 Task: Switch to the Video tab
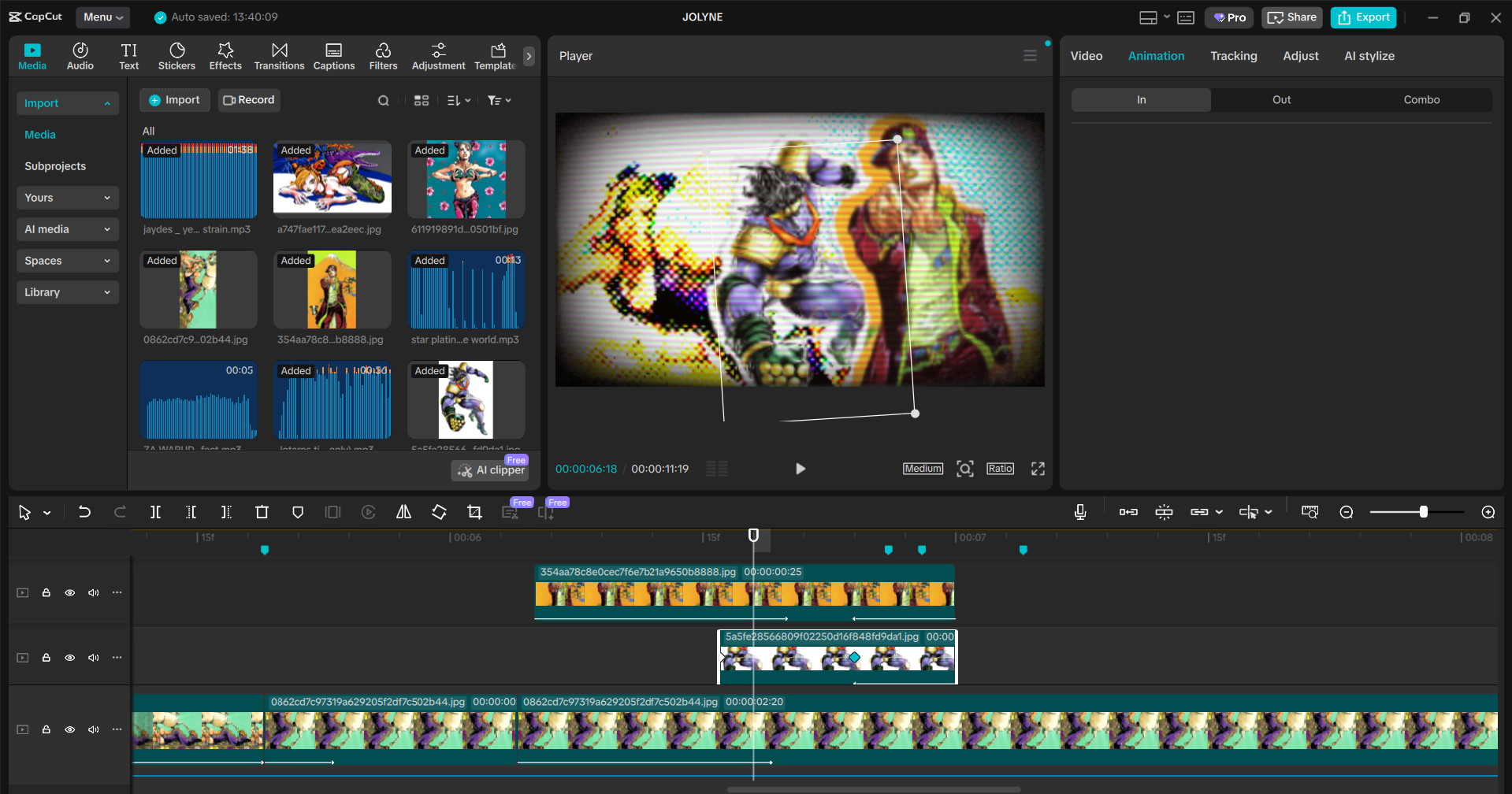[x=1086, y=56]
